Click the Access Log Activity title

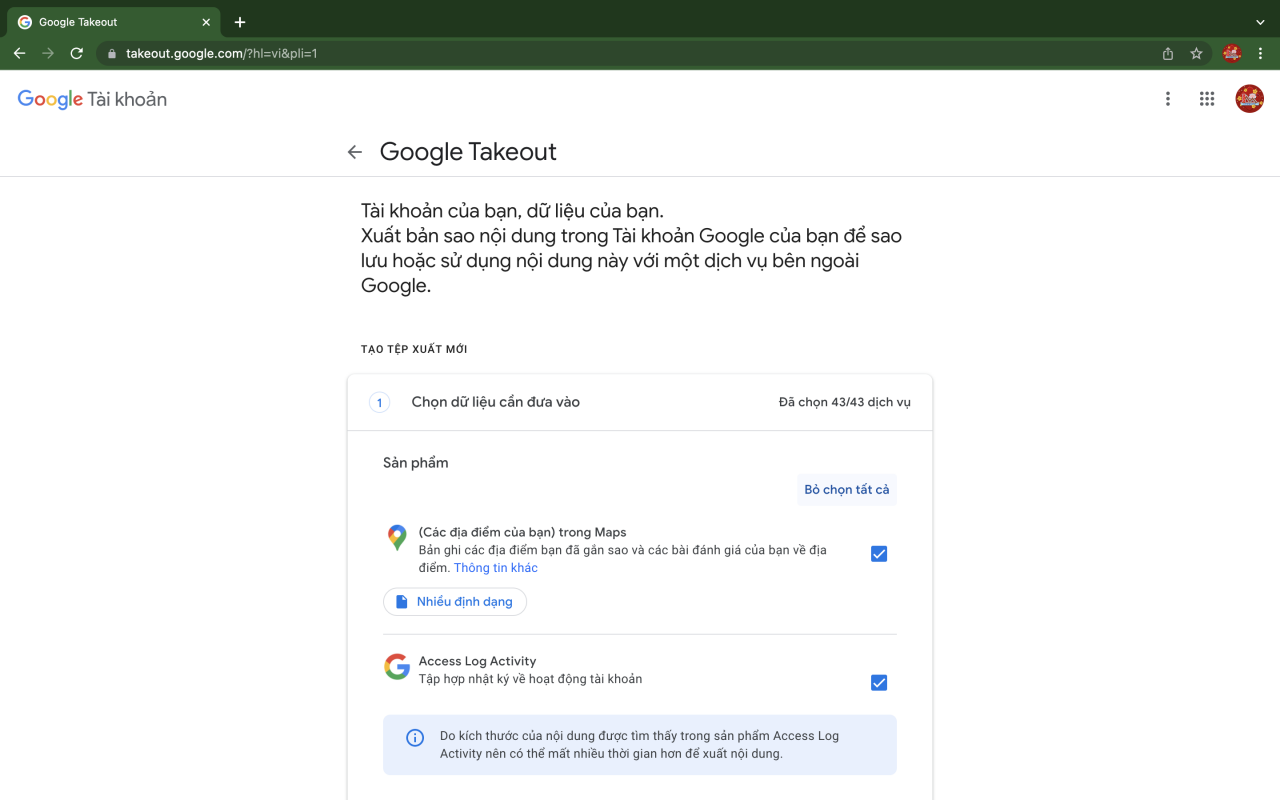(x=478, y=661)
